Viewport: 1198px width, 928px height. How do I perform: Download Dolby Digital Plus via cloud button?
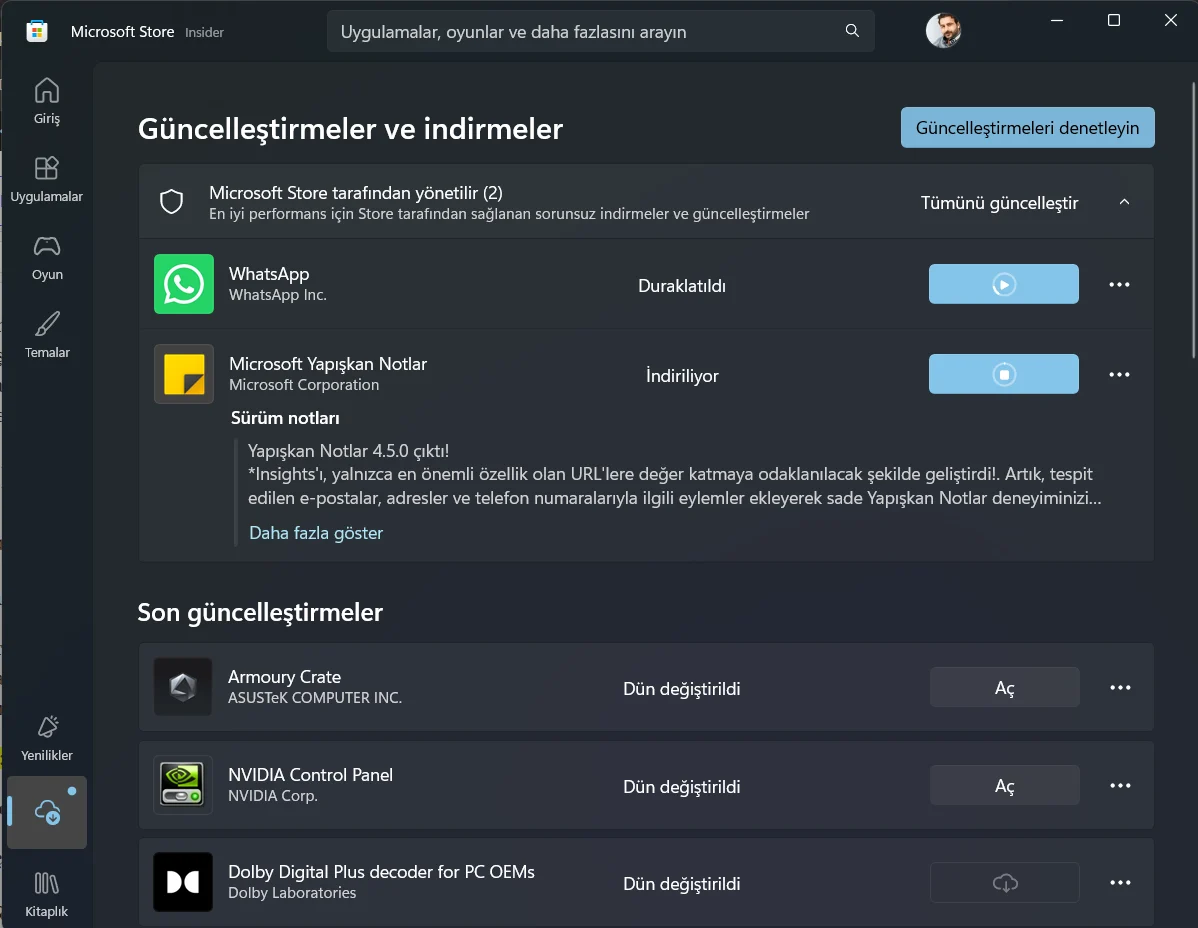(x=1005, y=883)
